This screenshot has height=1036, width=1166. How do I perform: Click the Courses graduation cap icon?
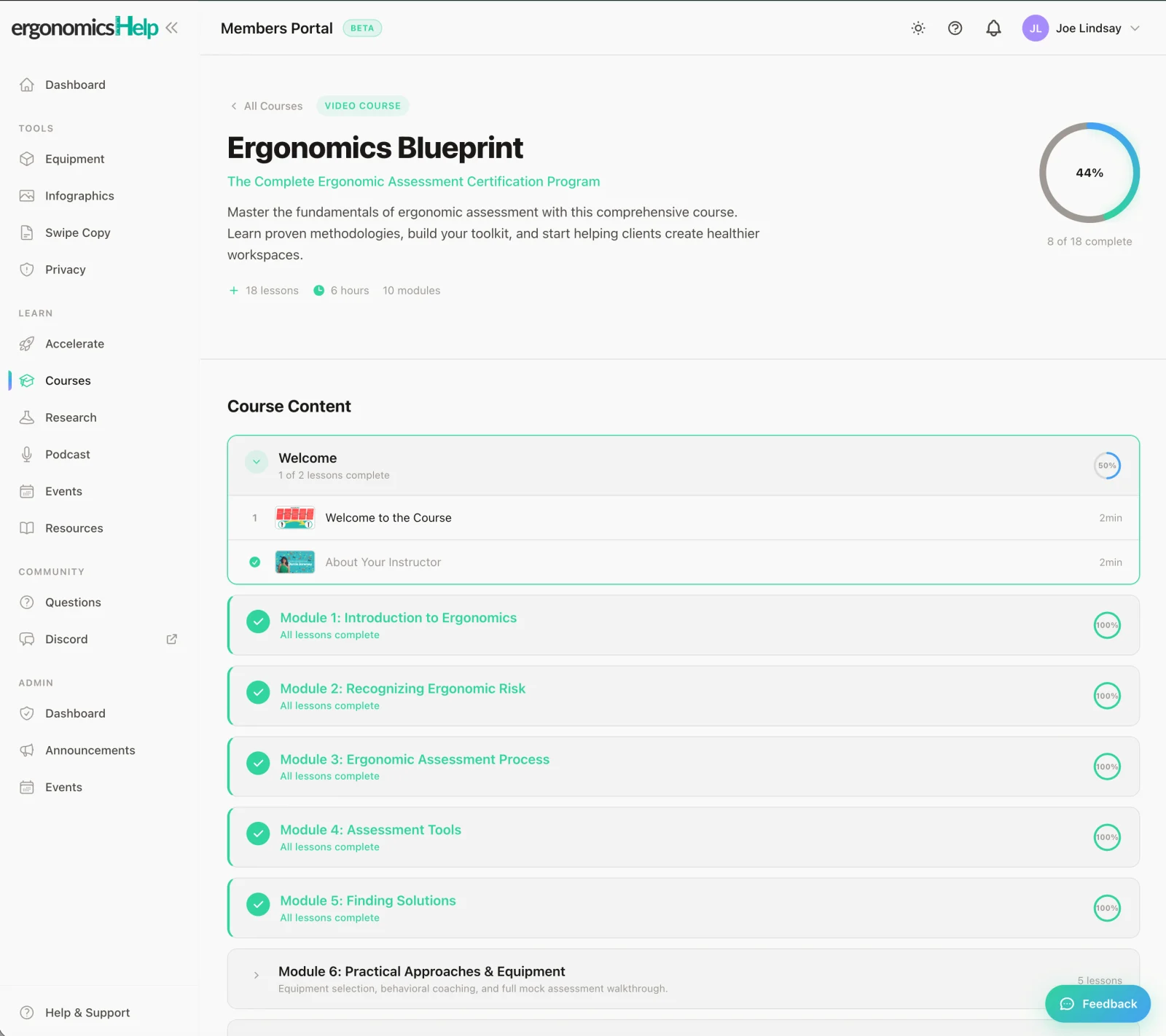[x=27, y=380]
